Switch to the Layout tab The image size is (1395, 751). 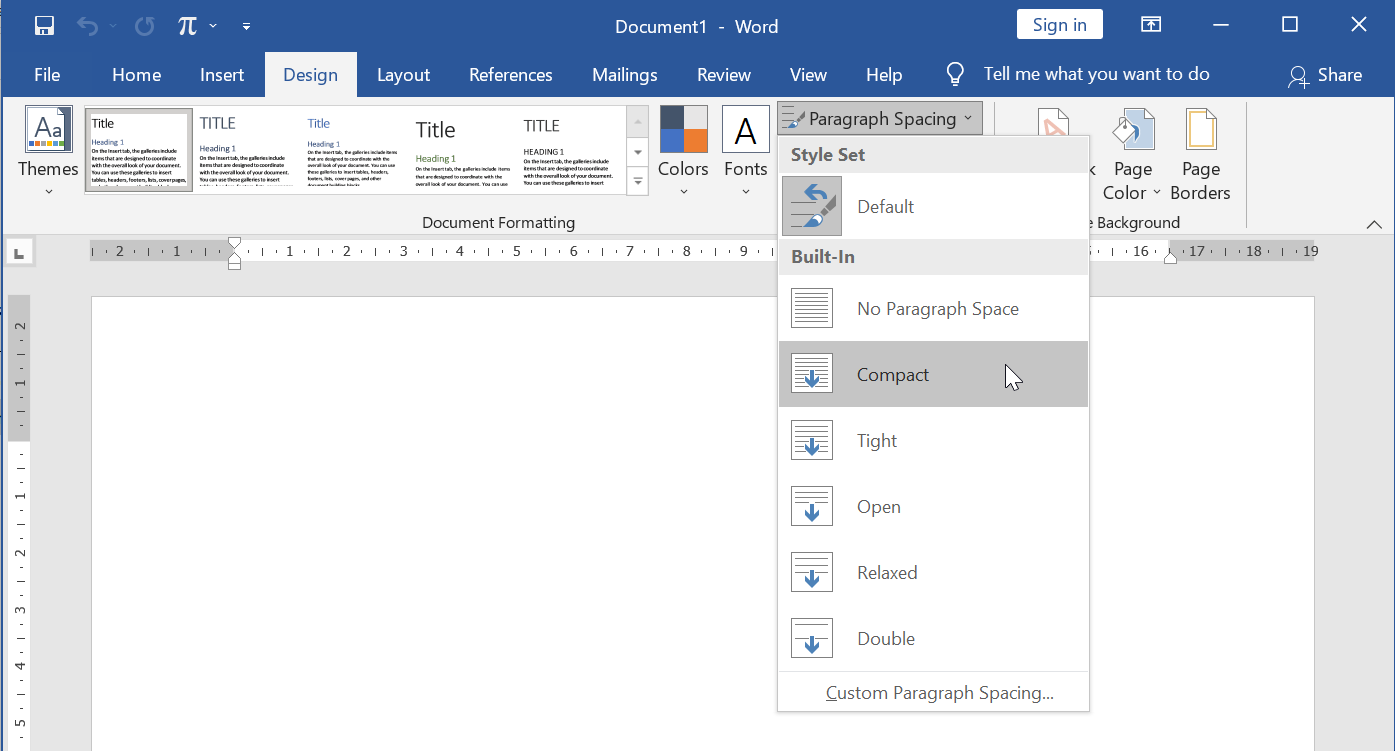[x=403, y=75]
